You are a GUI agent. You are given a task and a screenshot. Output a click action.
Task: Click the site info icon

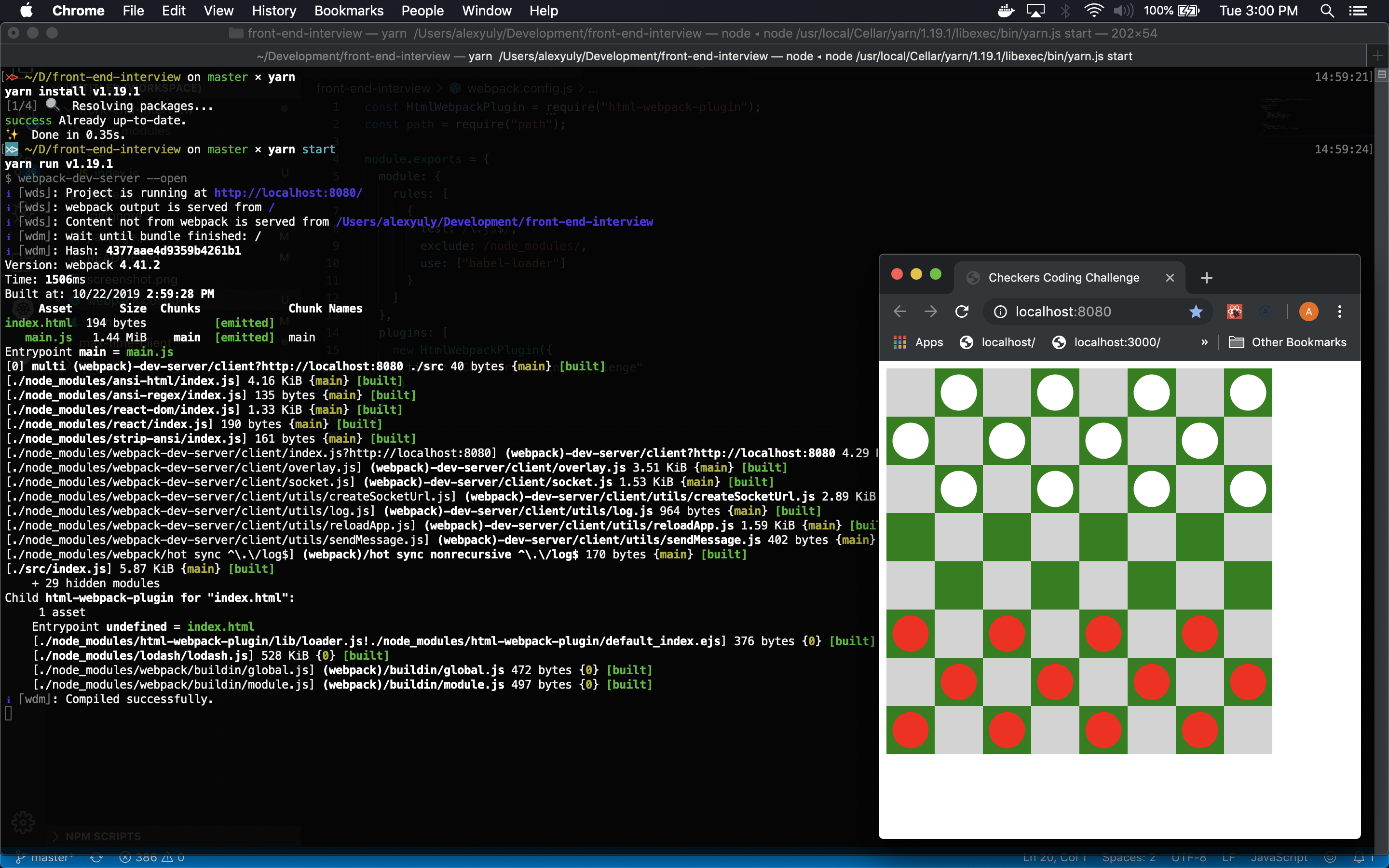(x=1000, y=312)
